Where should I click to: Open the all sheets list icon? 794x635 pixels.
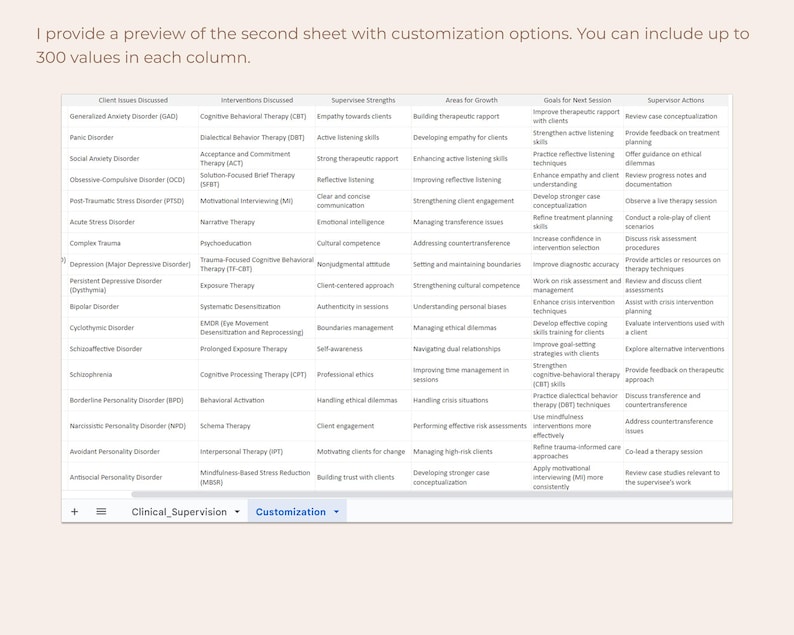(x=101, y=511)
